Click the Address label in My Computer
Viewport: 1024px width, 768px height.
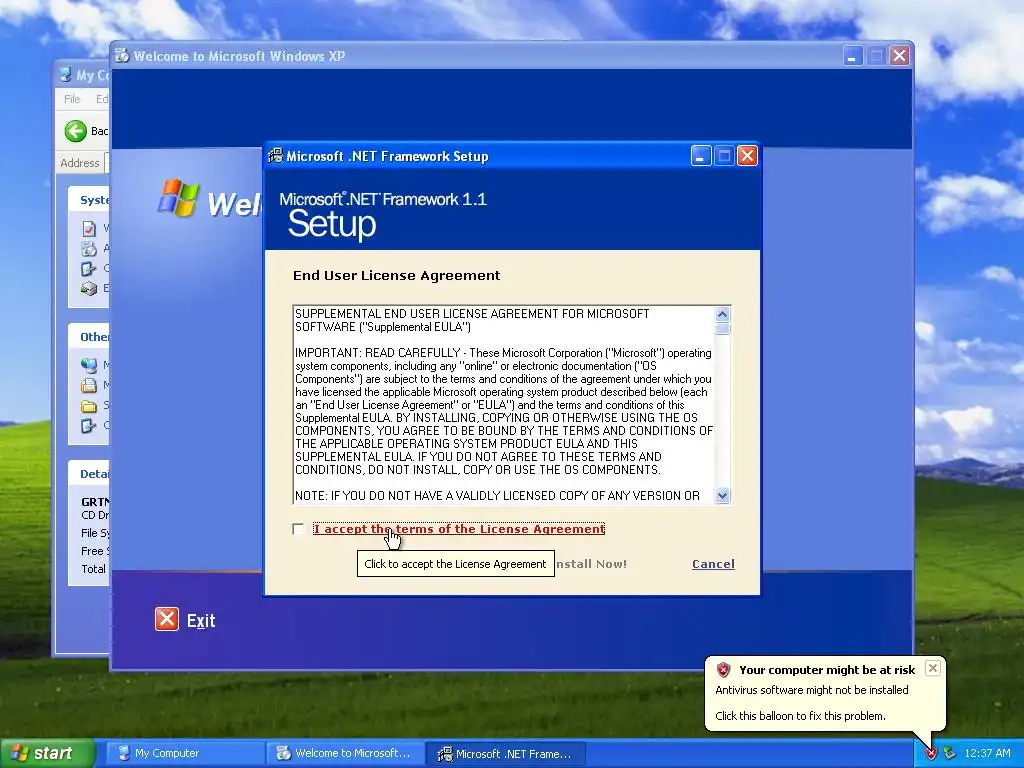click(x=80, y=163)
